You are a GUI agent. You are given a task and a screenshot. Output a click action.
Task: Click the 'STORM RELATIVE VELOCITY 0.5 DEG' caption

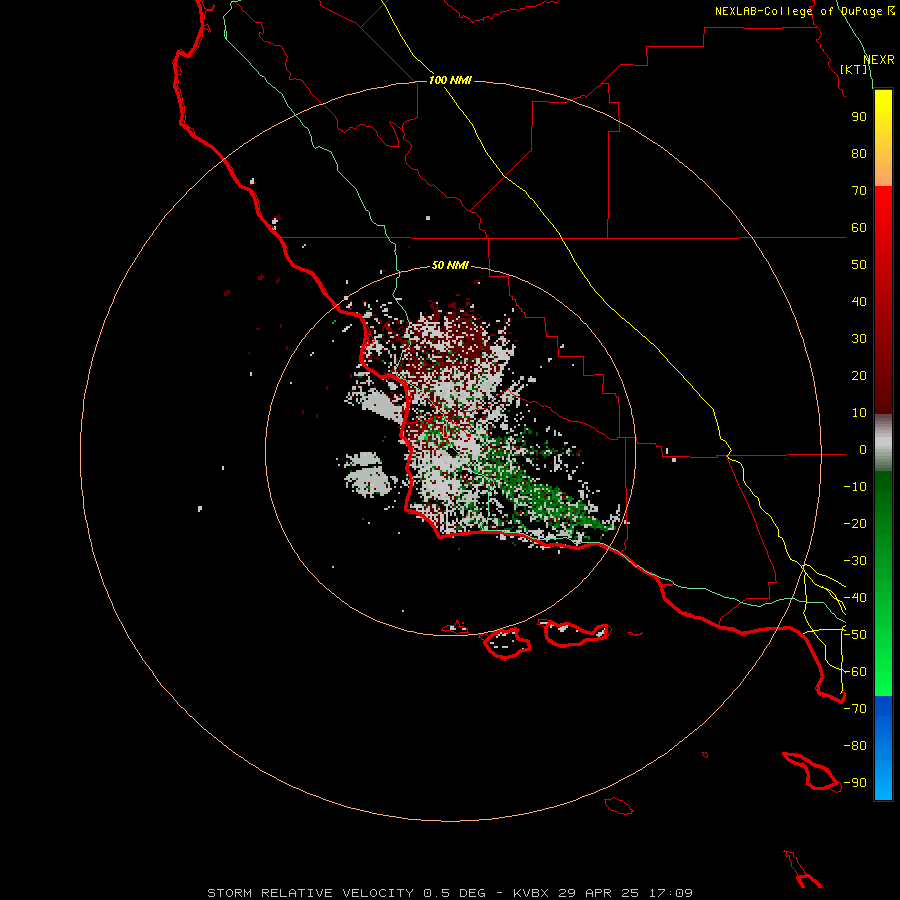pyautogui.click(x=346, y=893)
